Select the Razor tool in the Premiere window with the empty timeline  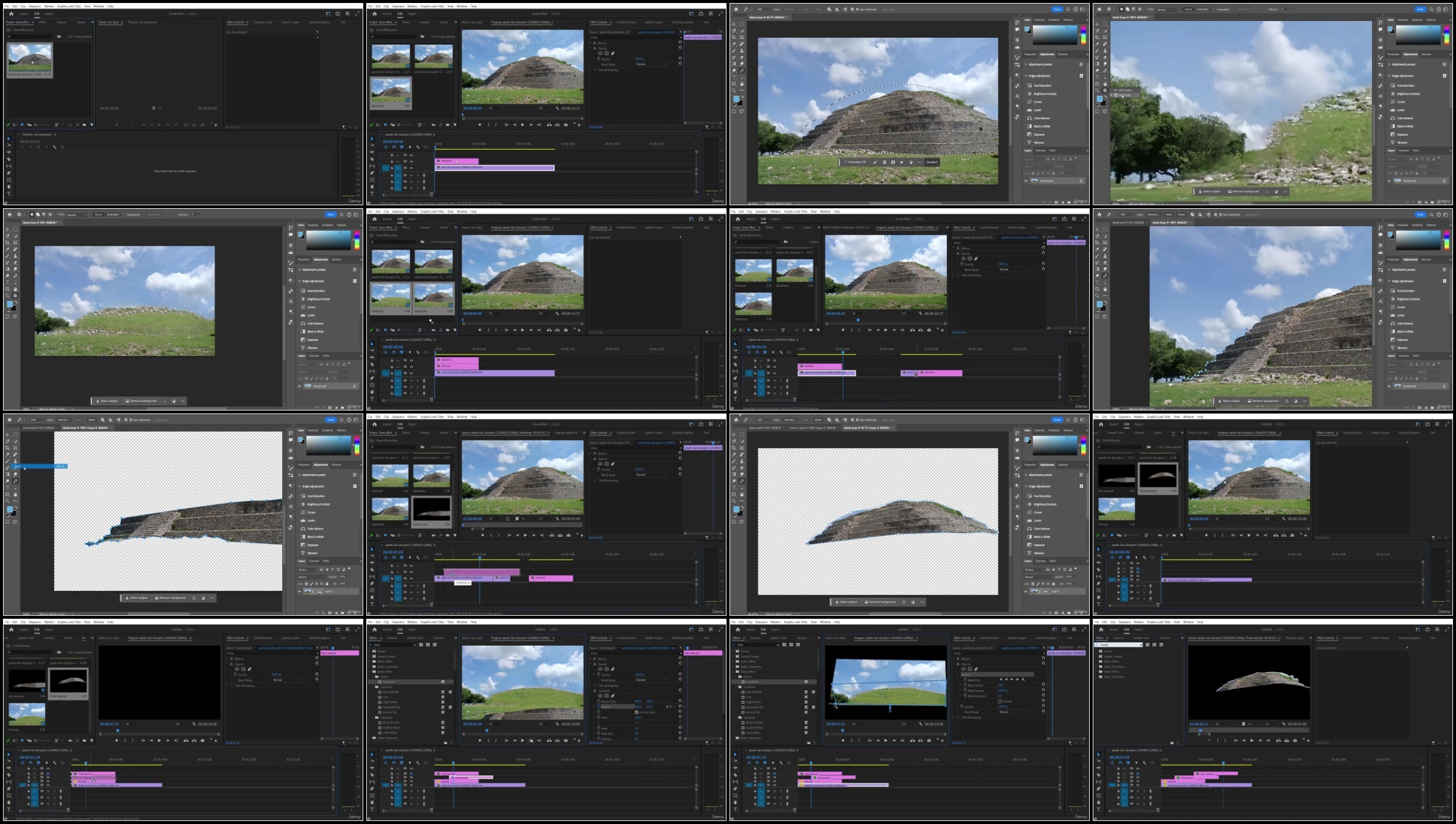point(8,159)
